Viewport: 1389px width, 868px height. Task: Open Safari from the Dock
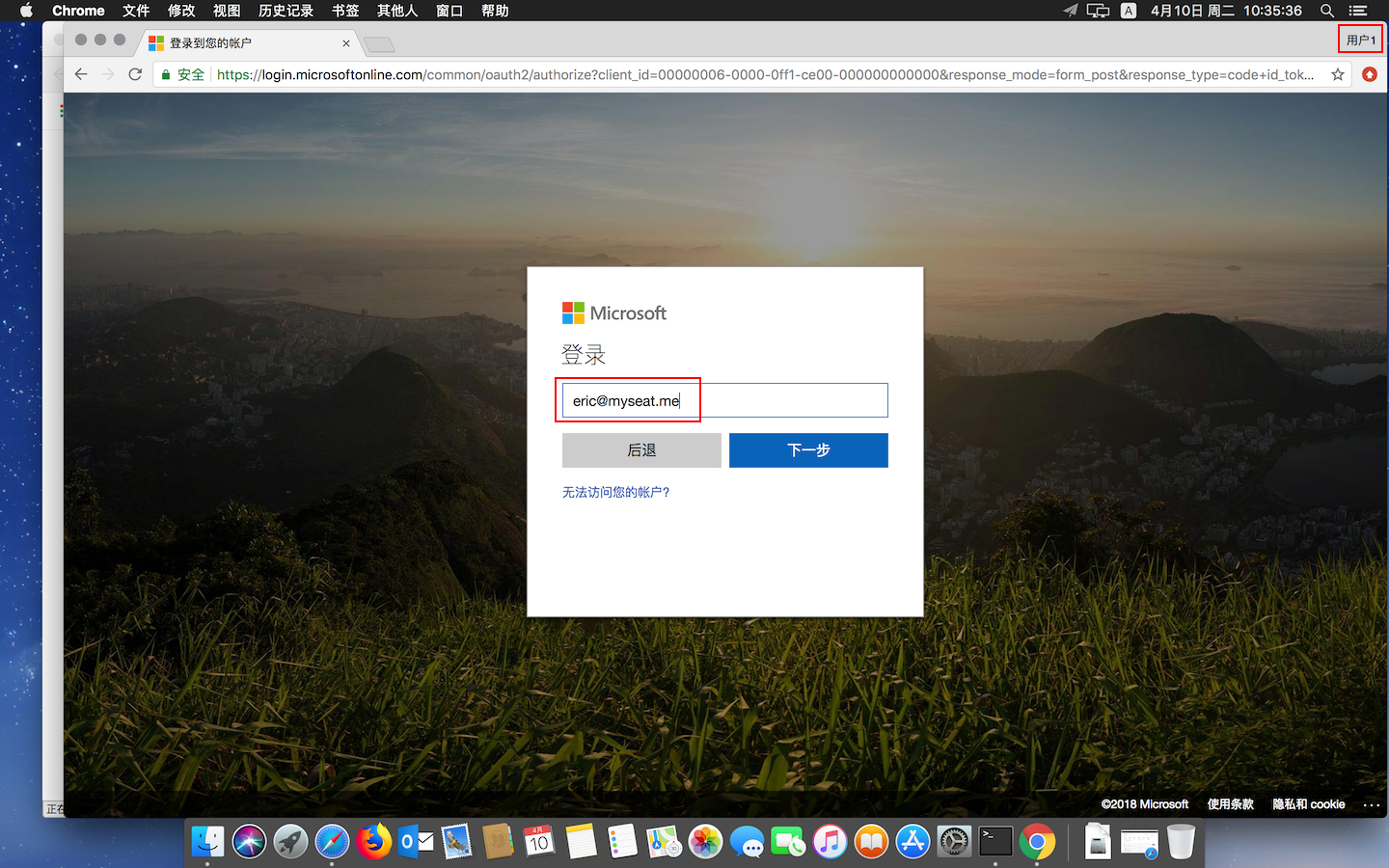pos(332,842)
